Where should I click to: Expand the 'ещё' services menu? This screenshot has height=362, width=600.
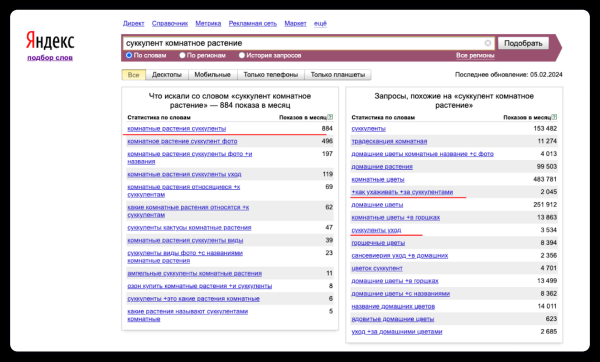(320, 23)
